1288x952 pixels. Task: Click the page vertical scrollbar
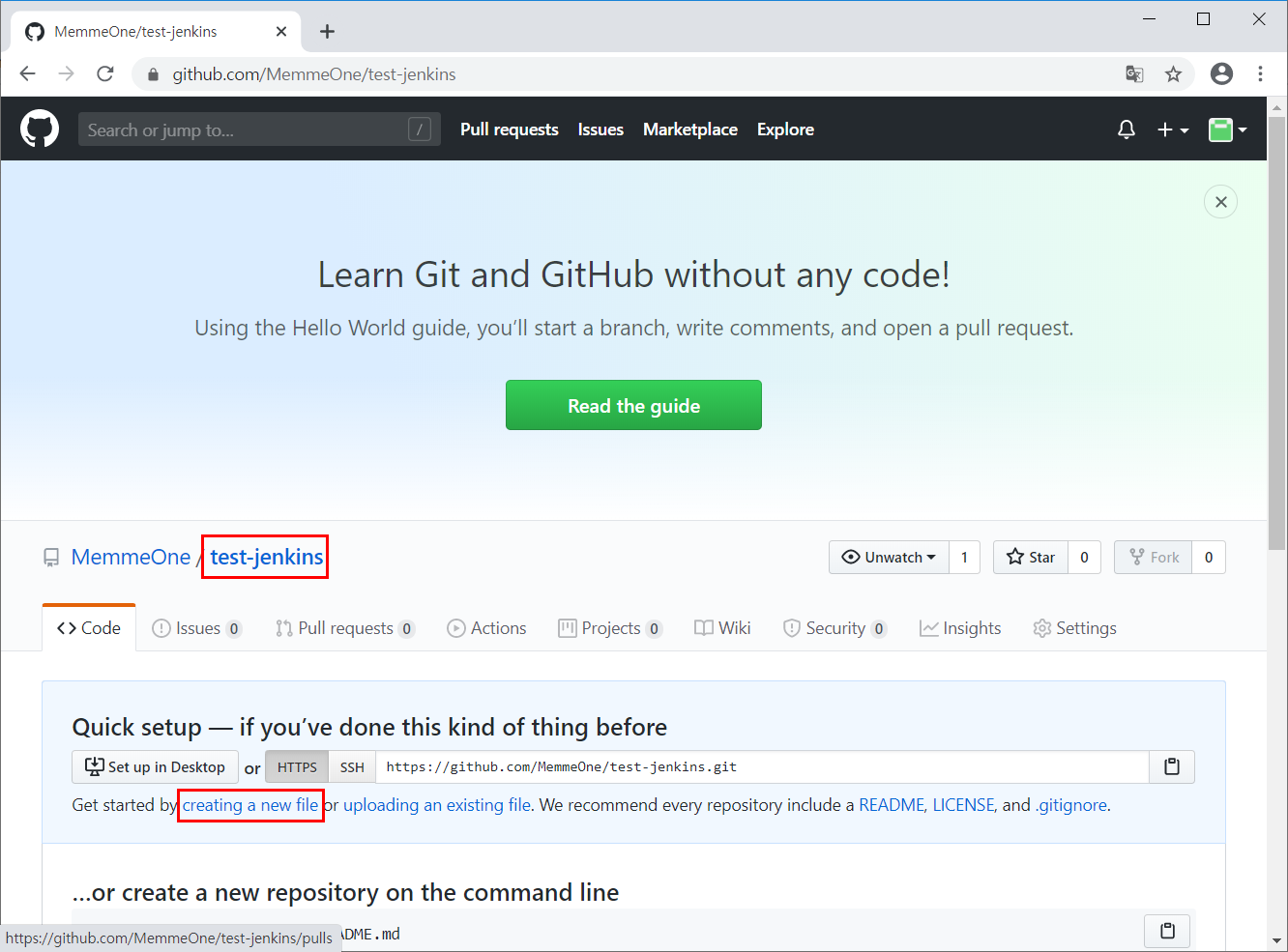1277,333
